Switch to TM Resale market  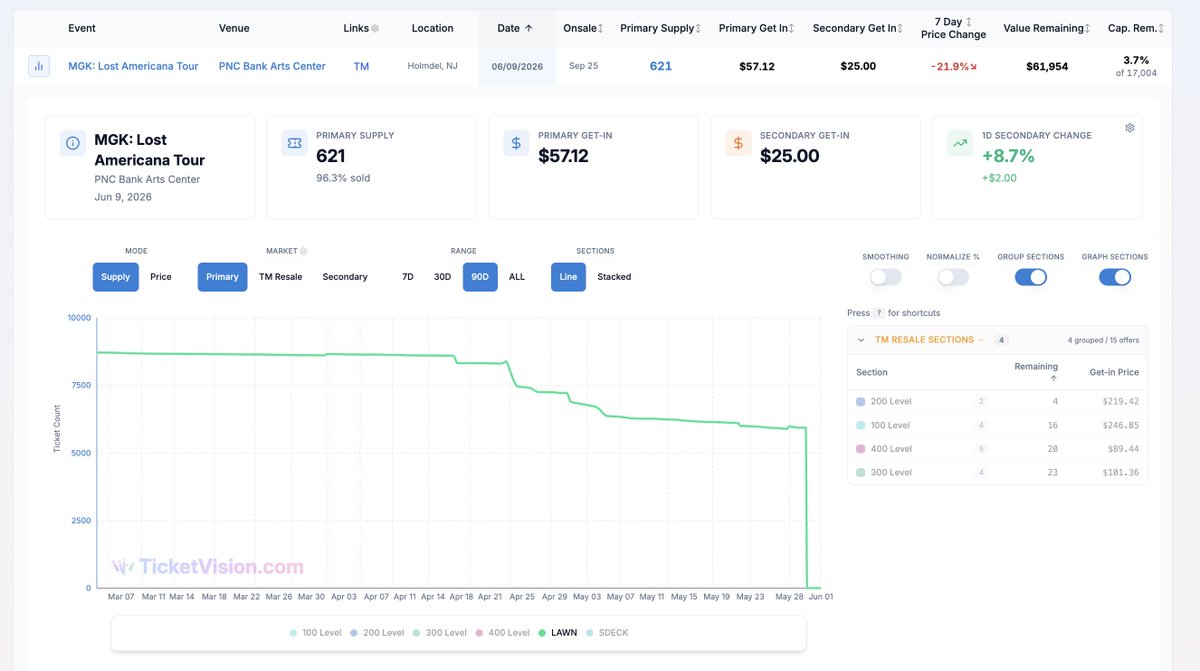click(x=280, y=277)
